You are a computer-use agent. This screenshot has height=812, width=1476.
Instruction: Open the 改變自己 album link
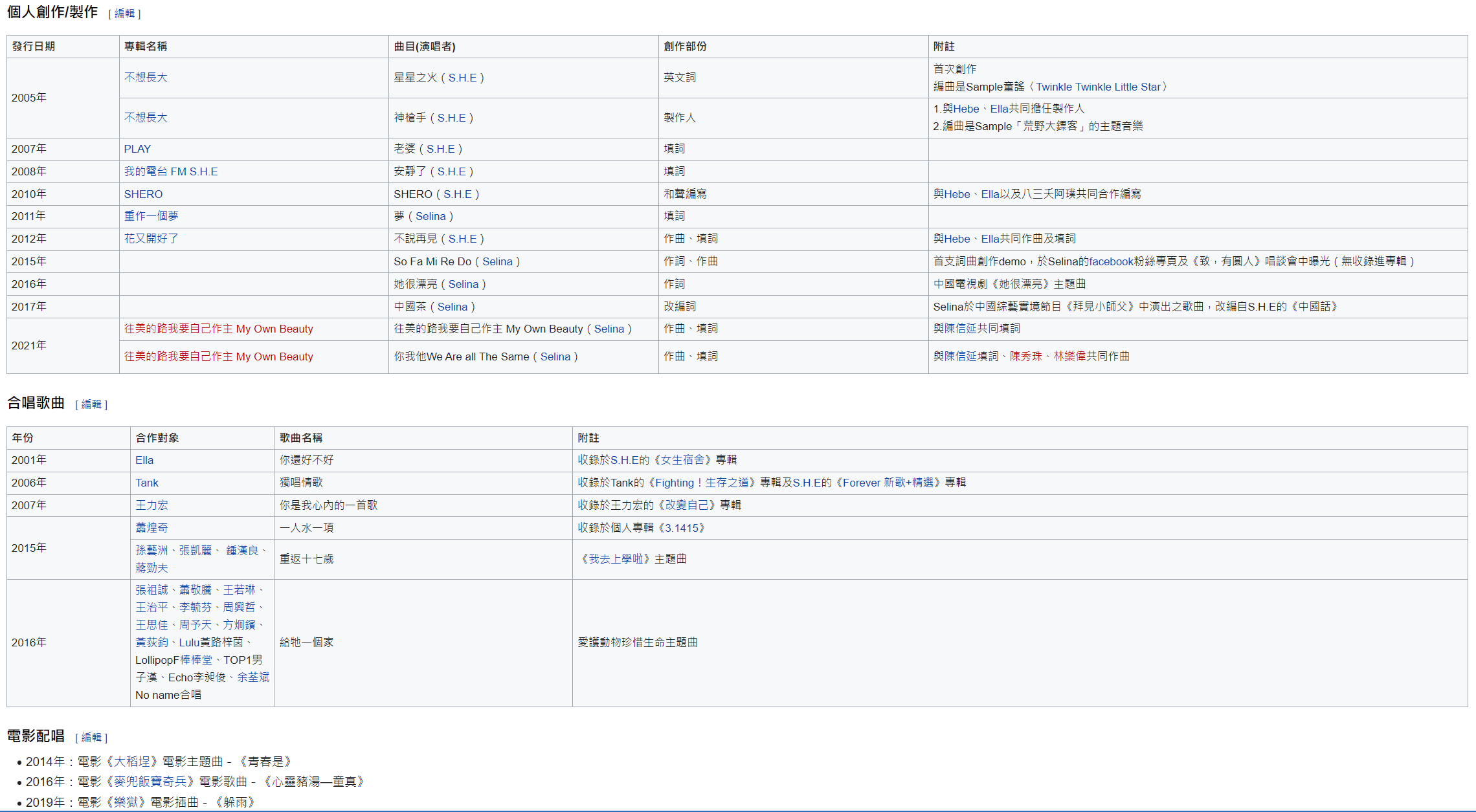point(687,505)
